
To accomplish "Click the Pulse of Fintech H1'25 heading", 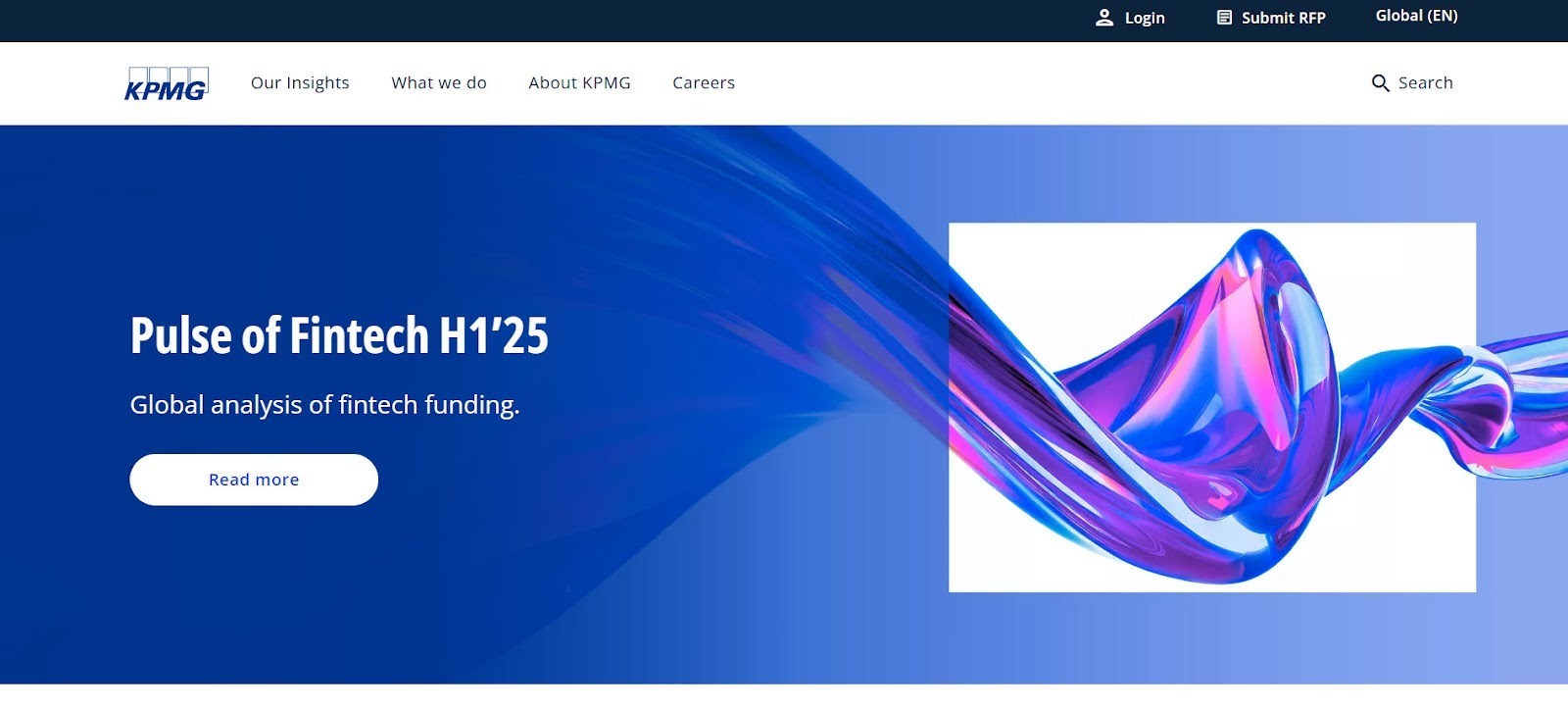I will click(339, 335).
